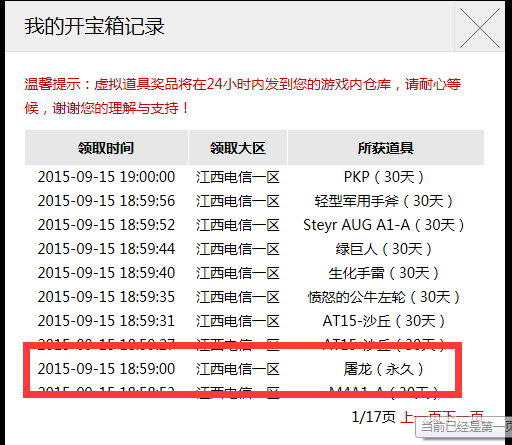Click 江西电信一区 in the 绿巨人 row
This screenshot has width=512, height=445.
[238, 249]
